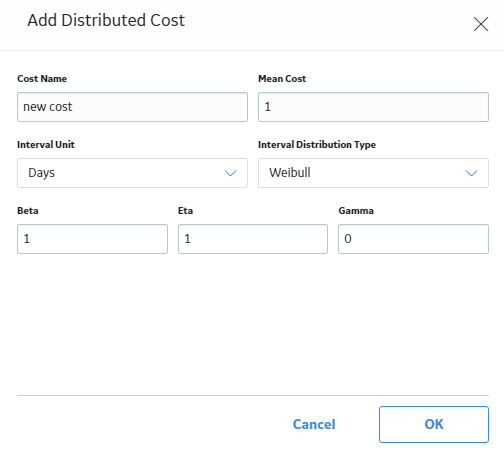
Task: Click the Mean Cost label
Action: (282, 79)
